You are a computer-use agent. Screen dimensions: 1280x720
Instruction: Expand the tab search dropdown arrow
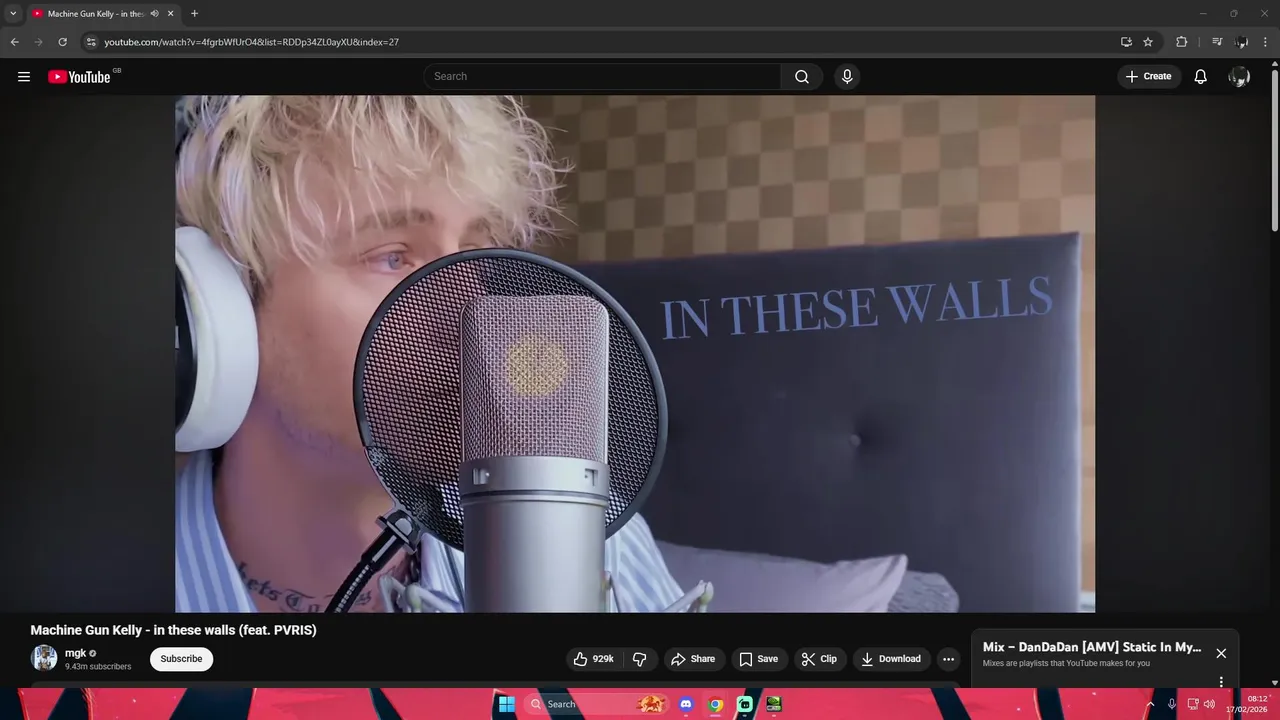tap(13, 14)
